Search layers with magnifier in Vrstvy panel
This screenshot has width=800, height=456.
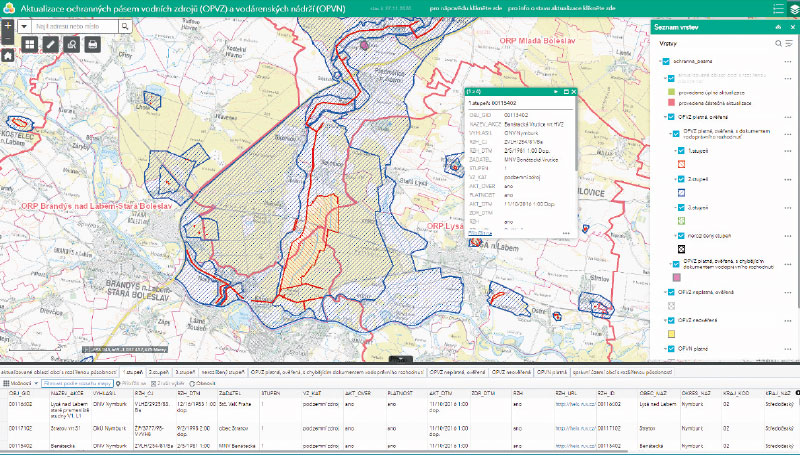coord(777,44)
